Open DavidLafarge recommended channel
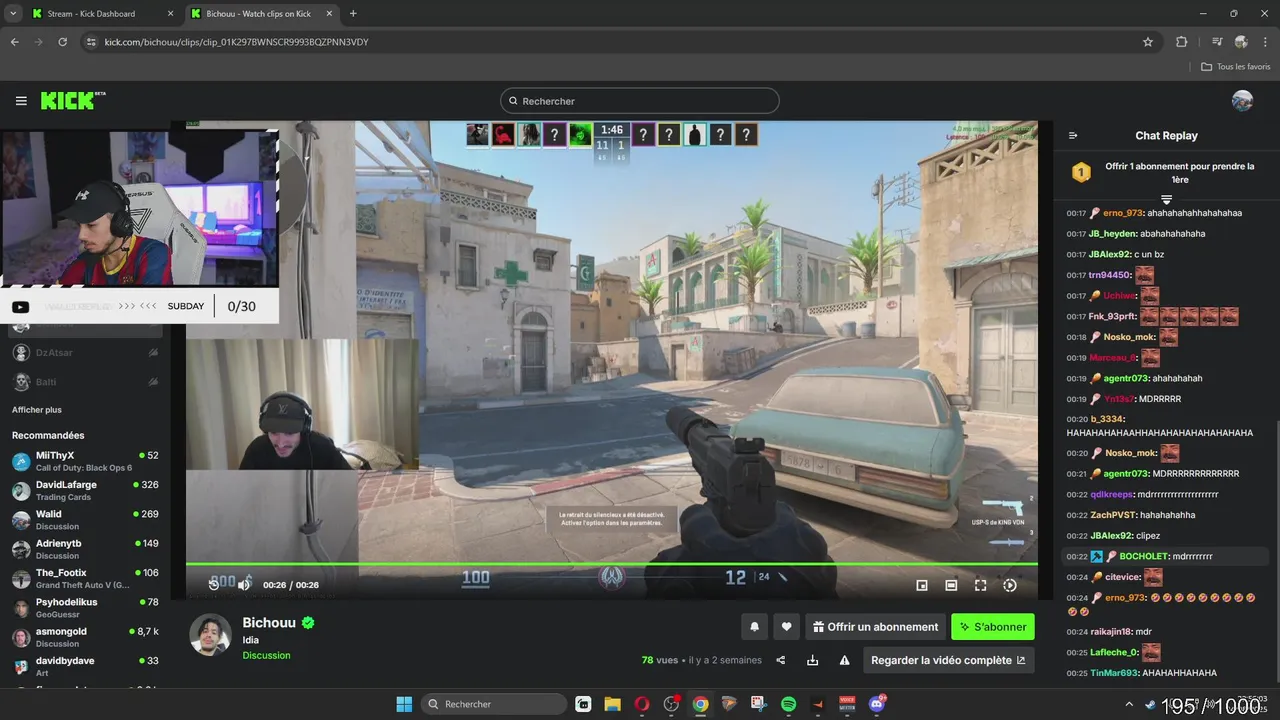The height and width of the screenshot is (720, 1280). click(85, 491)
